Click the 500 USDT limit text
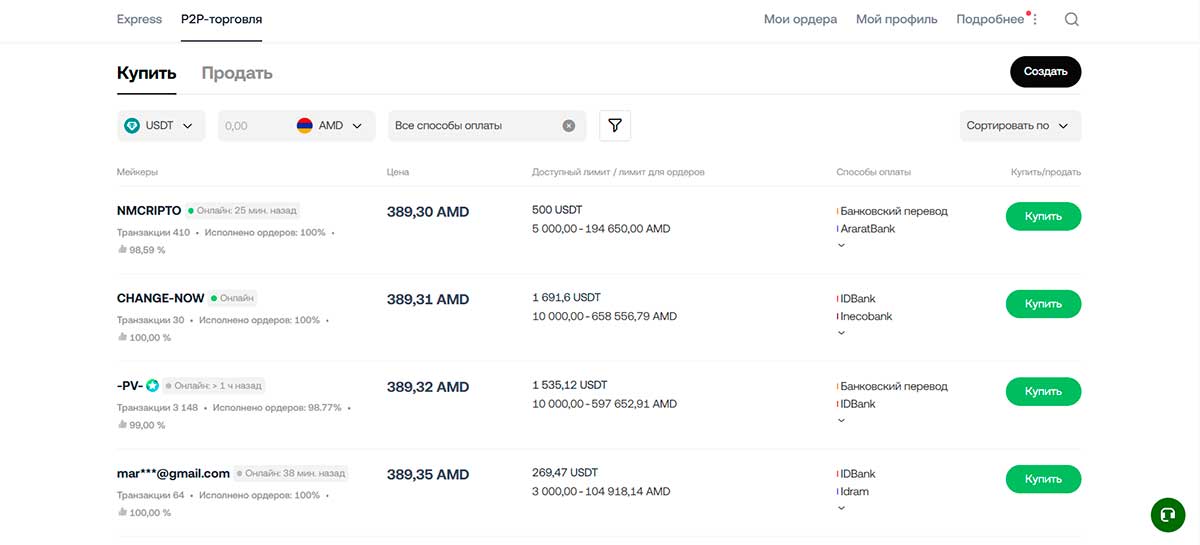The height and width of the screenshot is (545, 1200). coord(557,210)
